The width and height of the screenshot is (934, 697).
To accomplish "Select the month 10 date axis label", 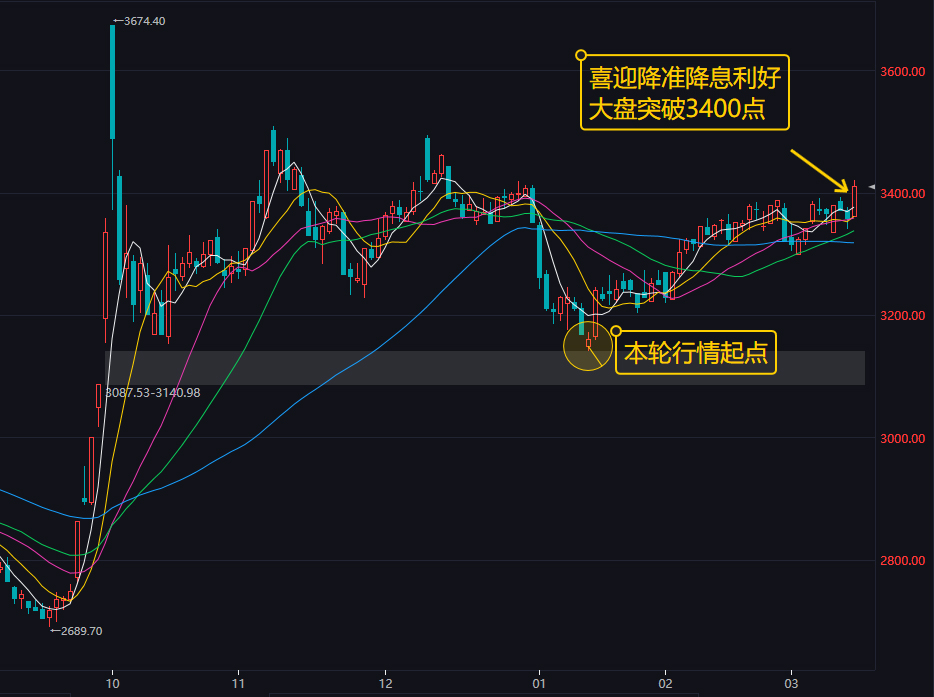I will coord(112,683).
